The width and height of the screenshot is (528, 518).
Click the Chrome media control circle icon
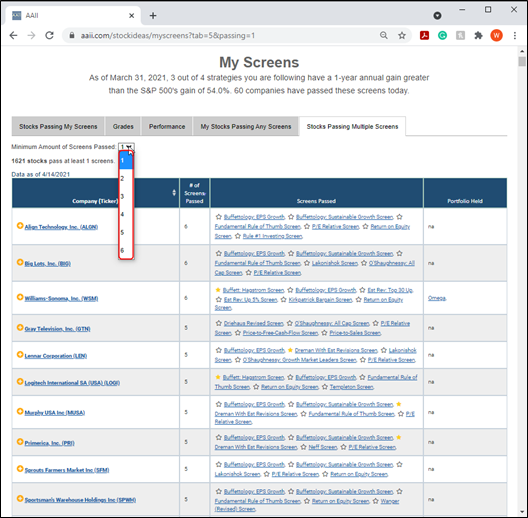click(x=437, y=15)
